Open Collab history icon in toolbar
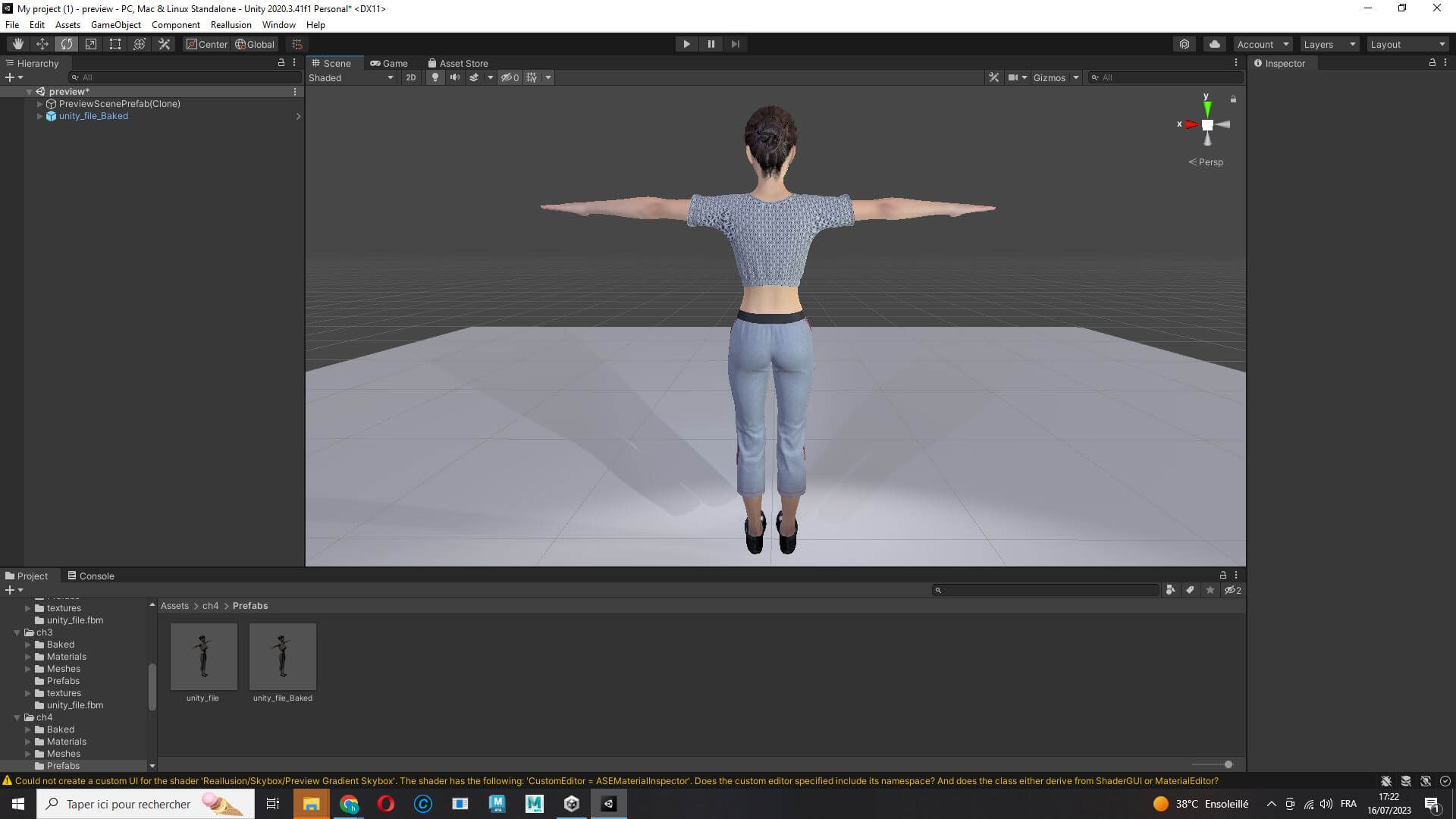Image resolution: width=1456 pixels, height=819 pixels. 1185,44
